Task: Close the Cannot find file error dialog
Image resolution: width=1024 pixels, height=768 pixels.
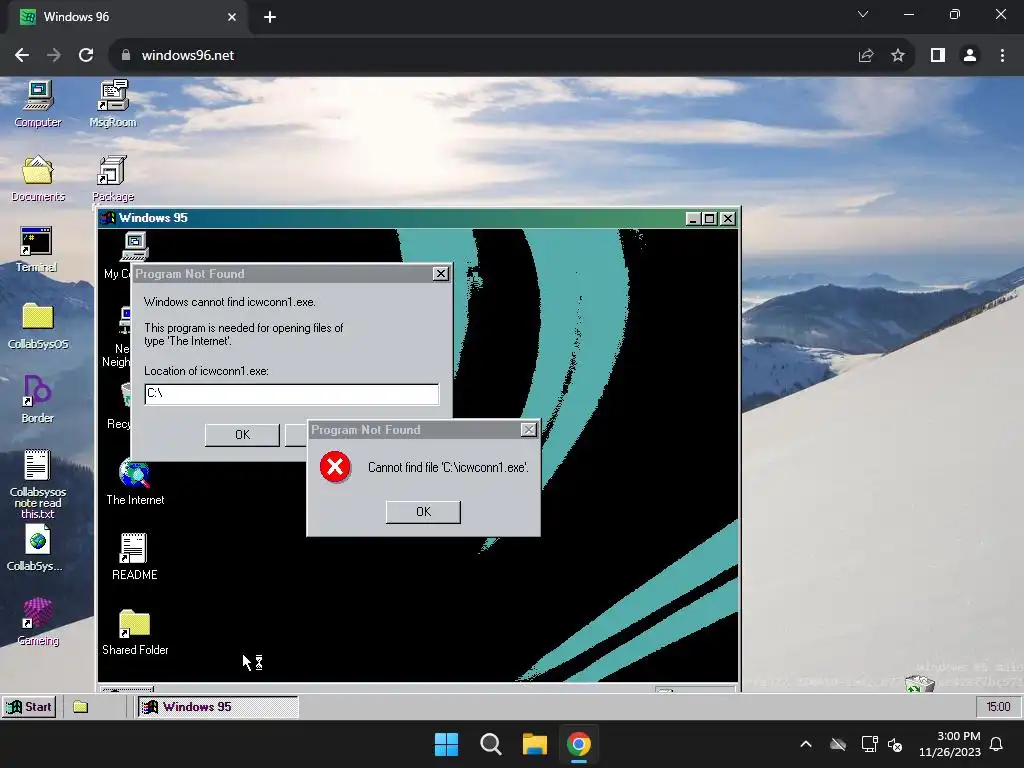Action: pos(529,429)
